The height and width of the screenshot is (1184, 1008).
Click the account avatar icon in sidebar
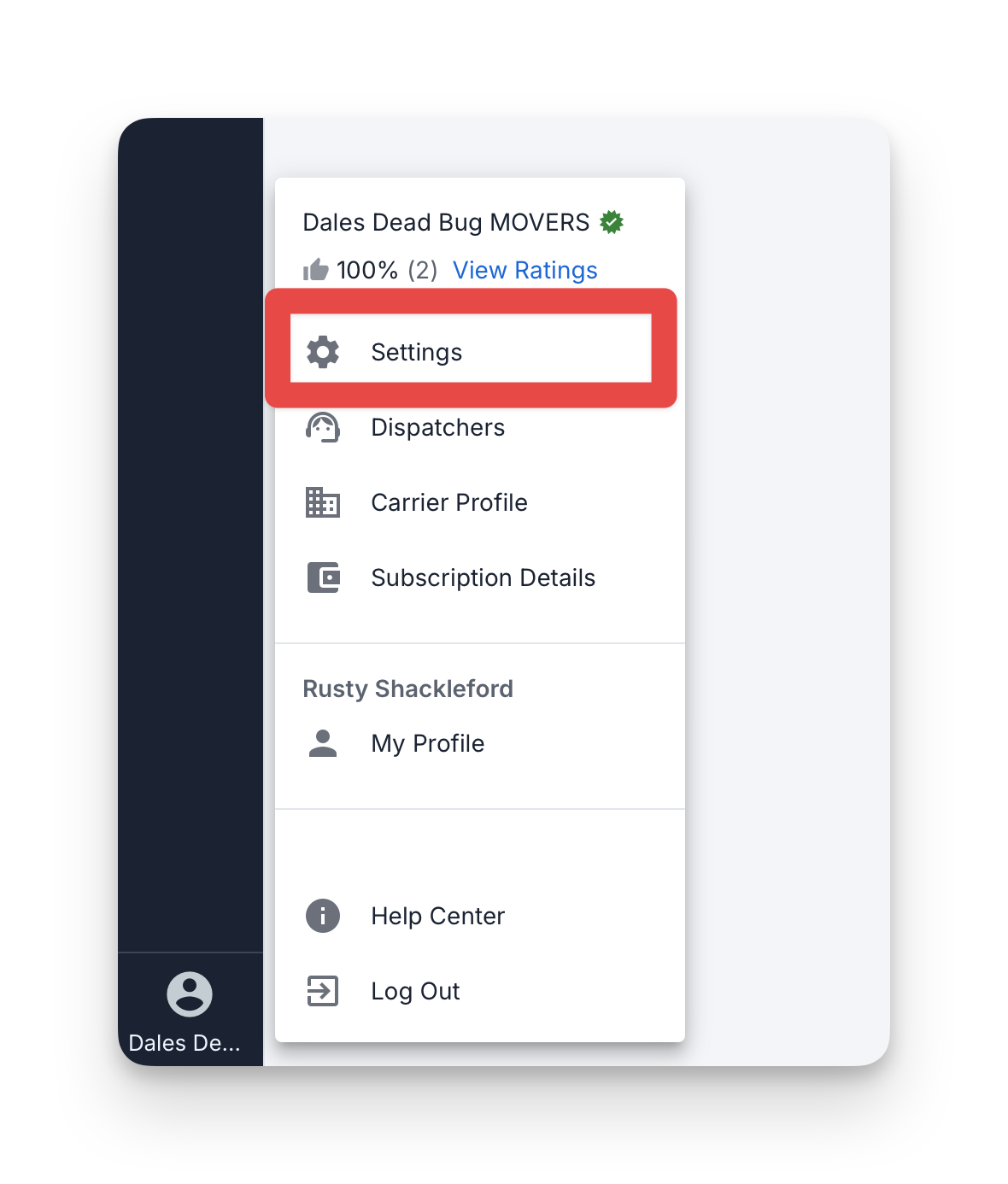pyautogui.click(x=190, y=994)
